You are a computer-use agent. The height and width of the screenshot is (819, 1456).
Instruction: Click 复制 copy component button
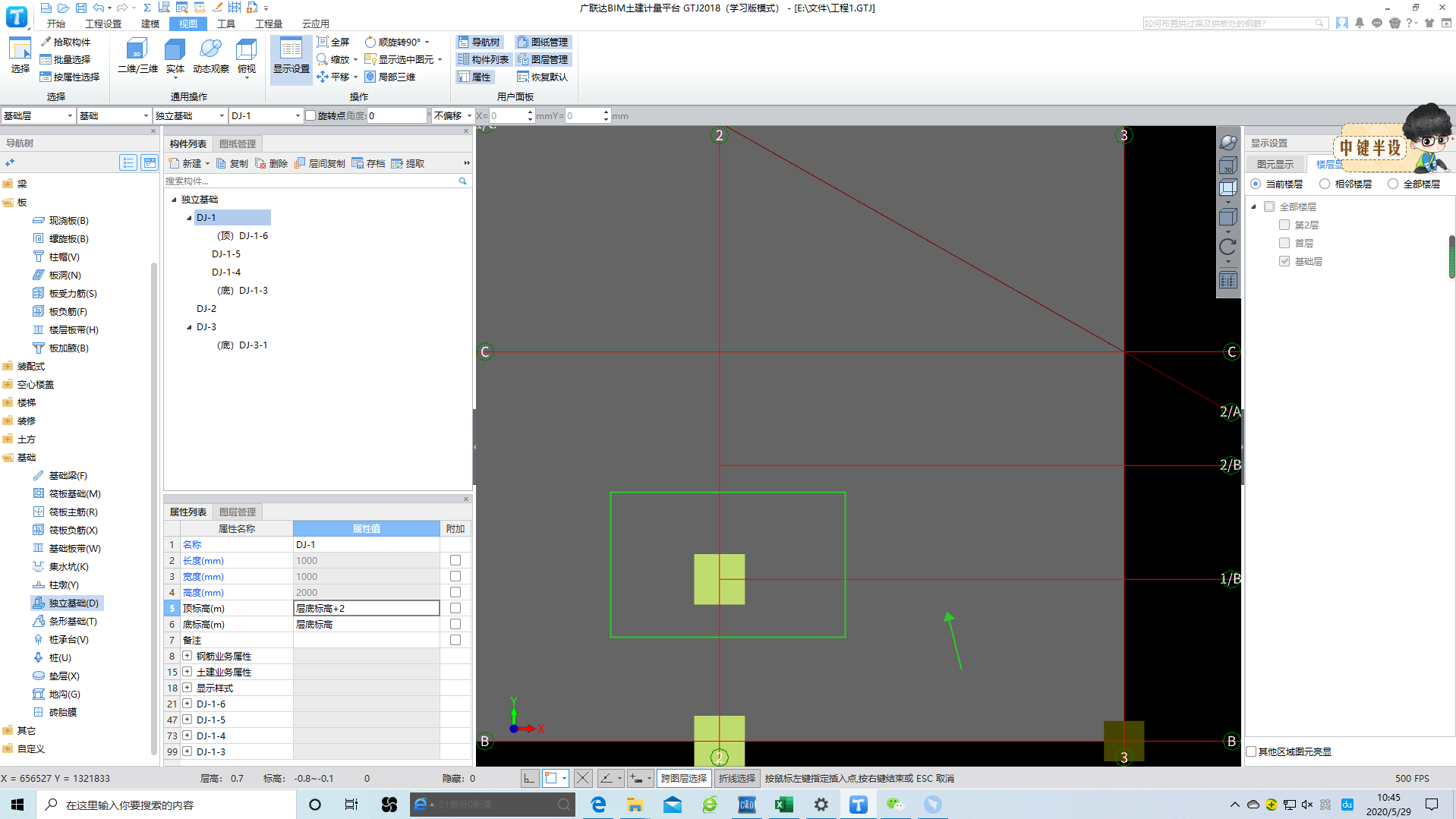point(232,163)
